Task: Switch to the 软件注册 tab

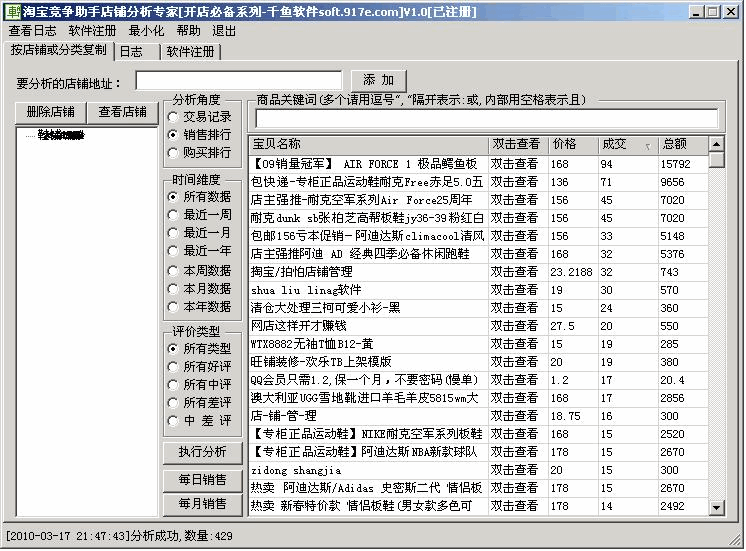Action: [192, 51]
